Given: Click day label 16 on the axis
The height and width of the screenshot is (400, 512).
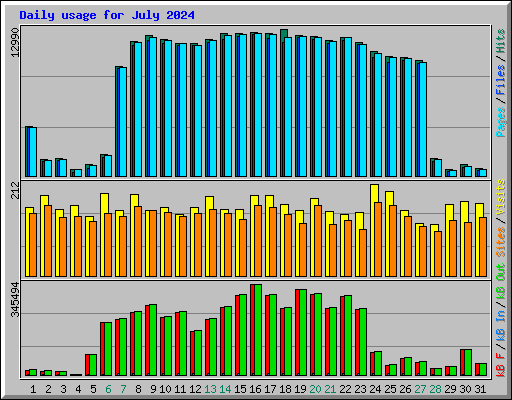Looking at the screenshot, I should [x=255, y=389].
